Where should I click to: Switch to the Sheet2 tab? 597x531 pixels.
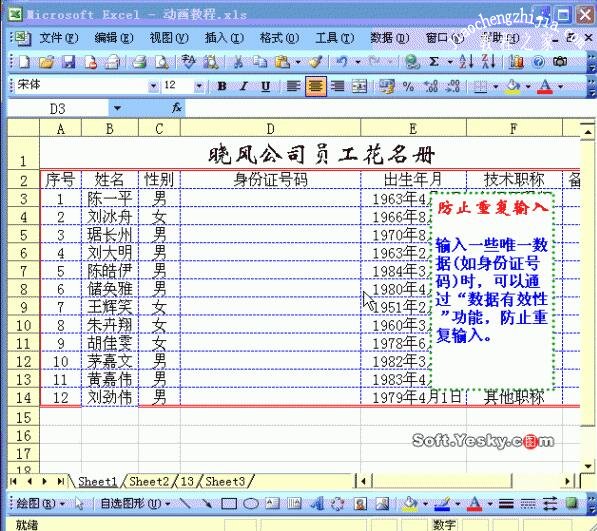point(149,481)
